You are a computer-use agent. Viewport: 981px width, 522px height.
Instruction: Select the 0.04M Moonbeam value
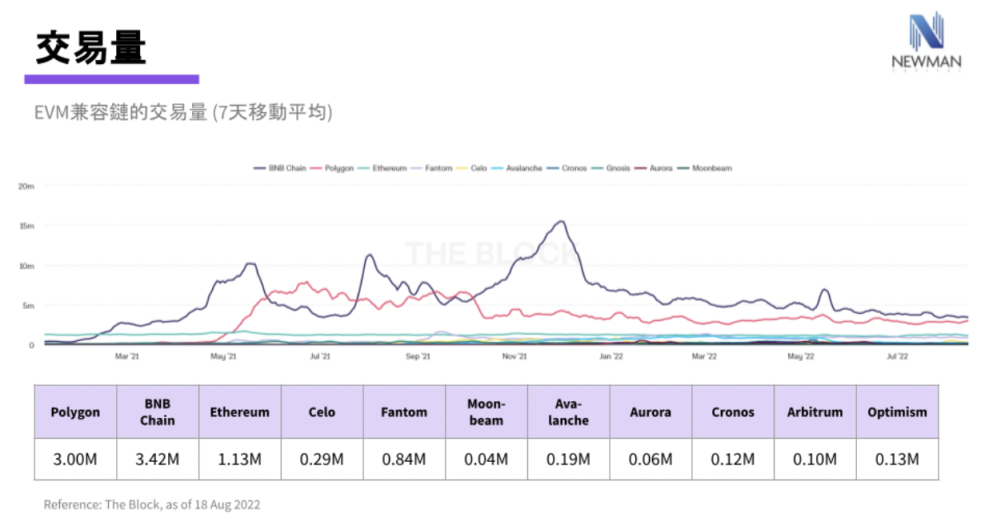point(486,459)
